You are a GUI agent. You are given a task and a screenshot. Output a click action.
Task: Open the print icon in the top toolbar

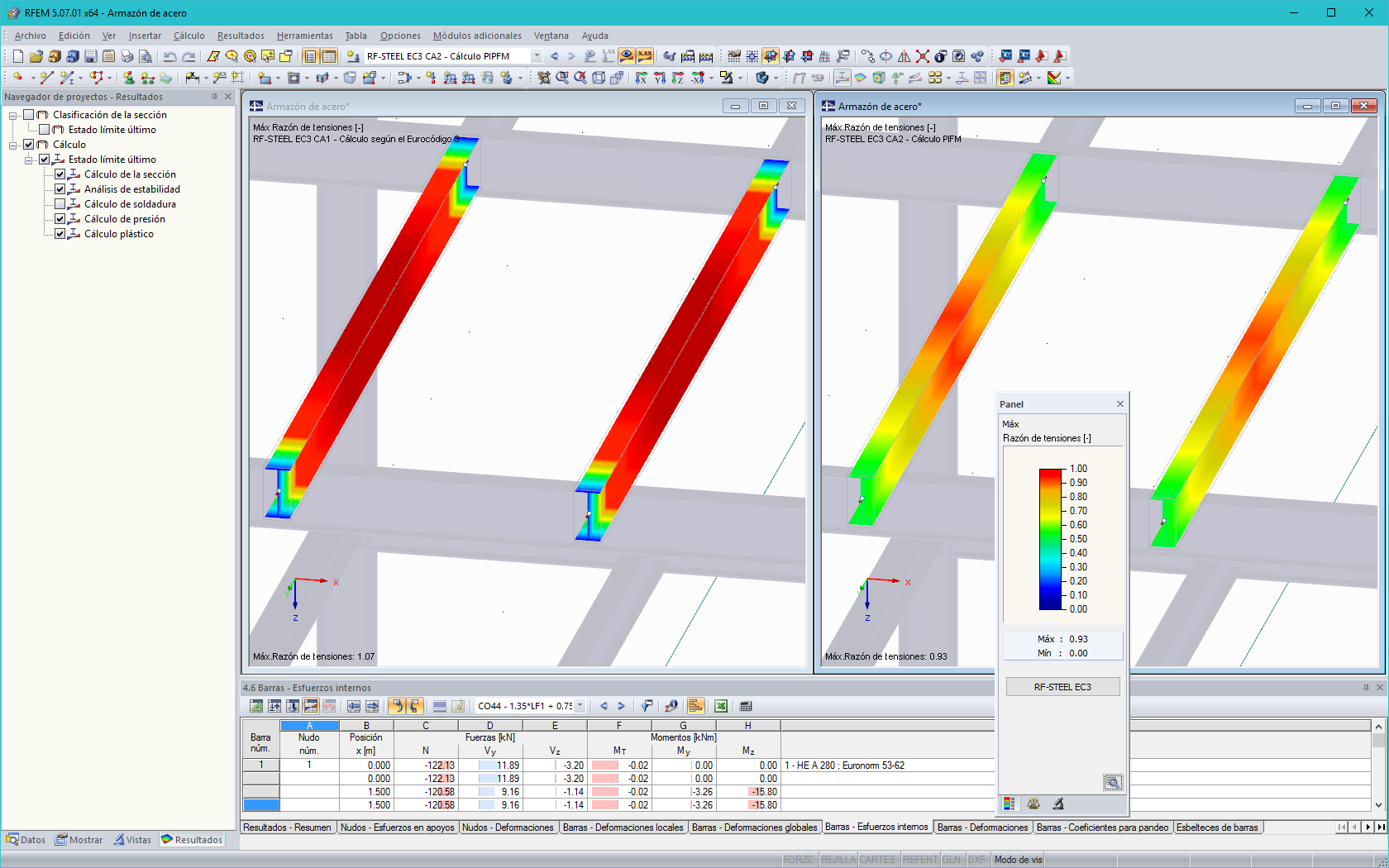[127, 55]
